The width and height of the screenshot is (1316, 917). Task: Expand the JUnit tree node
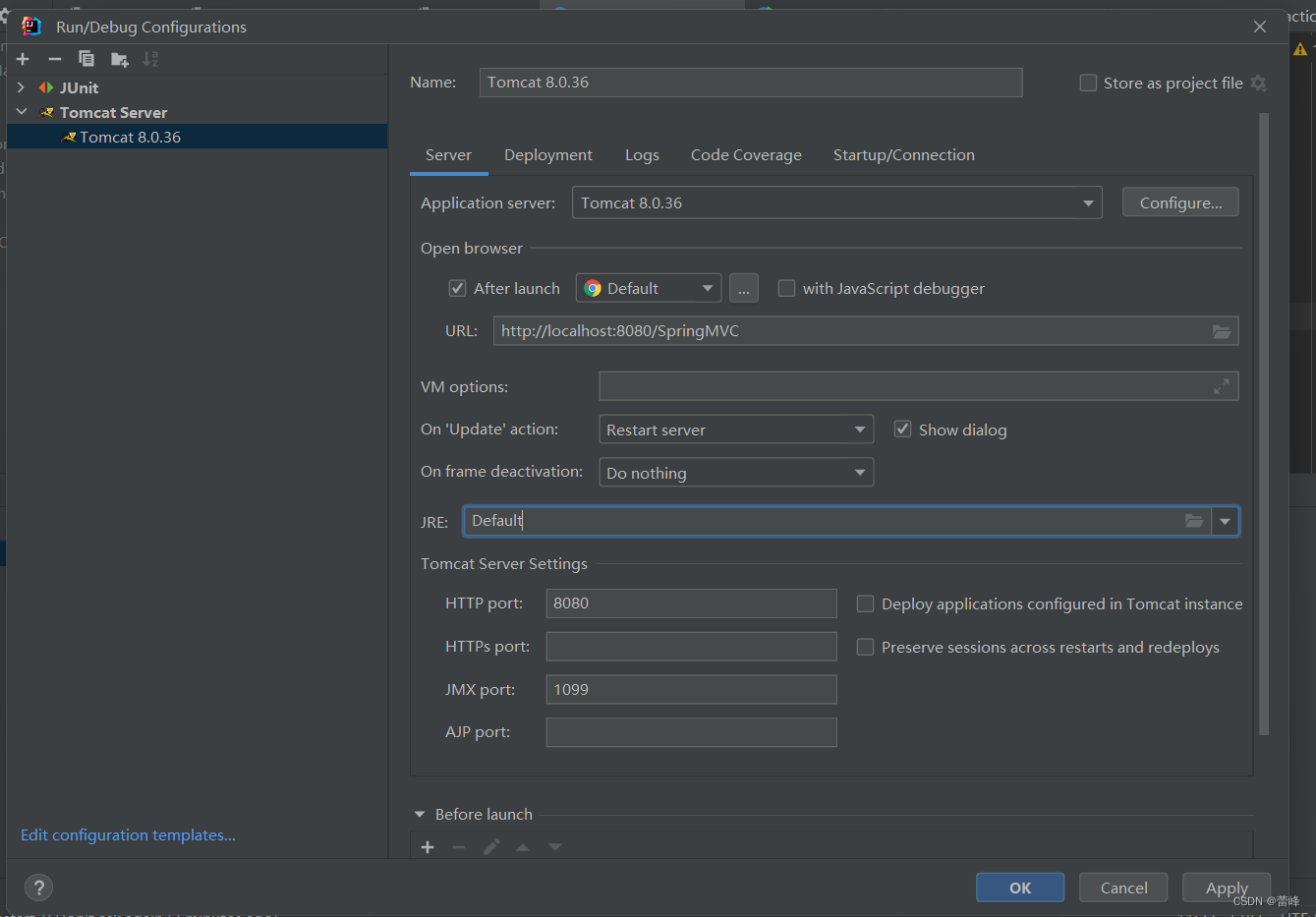pyautogui.click(x=21, y=87)
